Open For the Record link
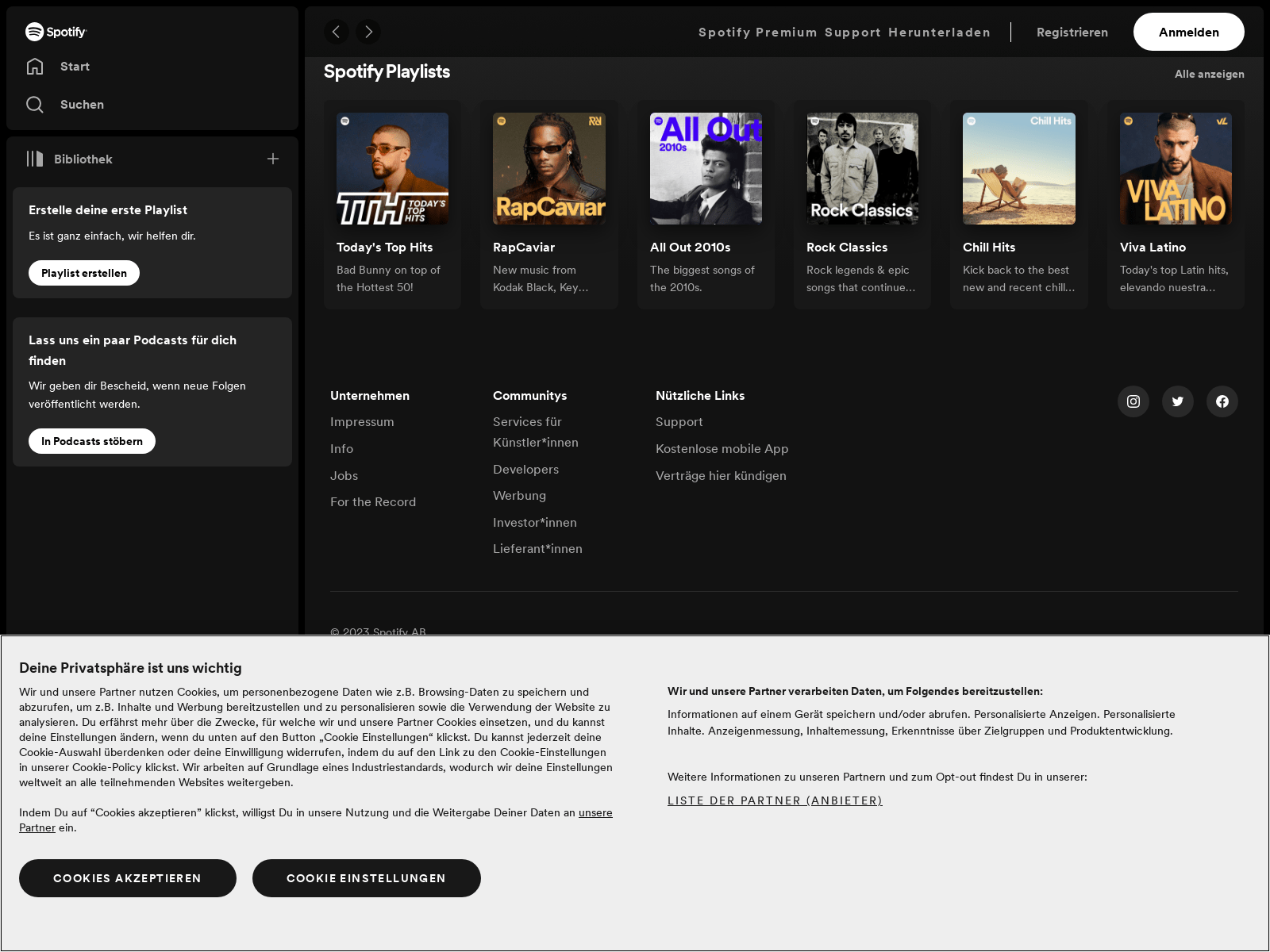This screenshot has height=952, width=1270. click(373, 502)
